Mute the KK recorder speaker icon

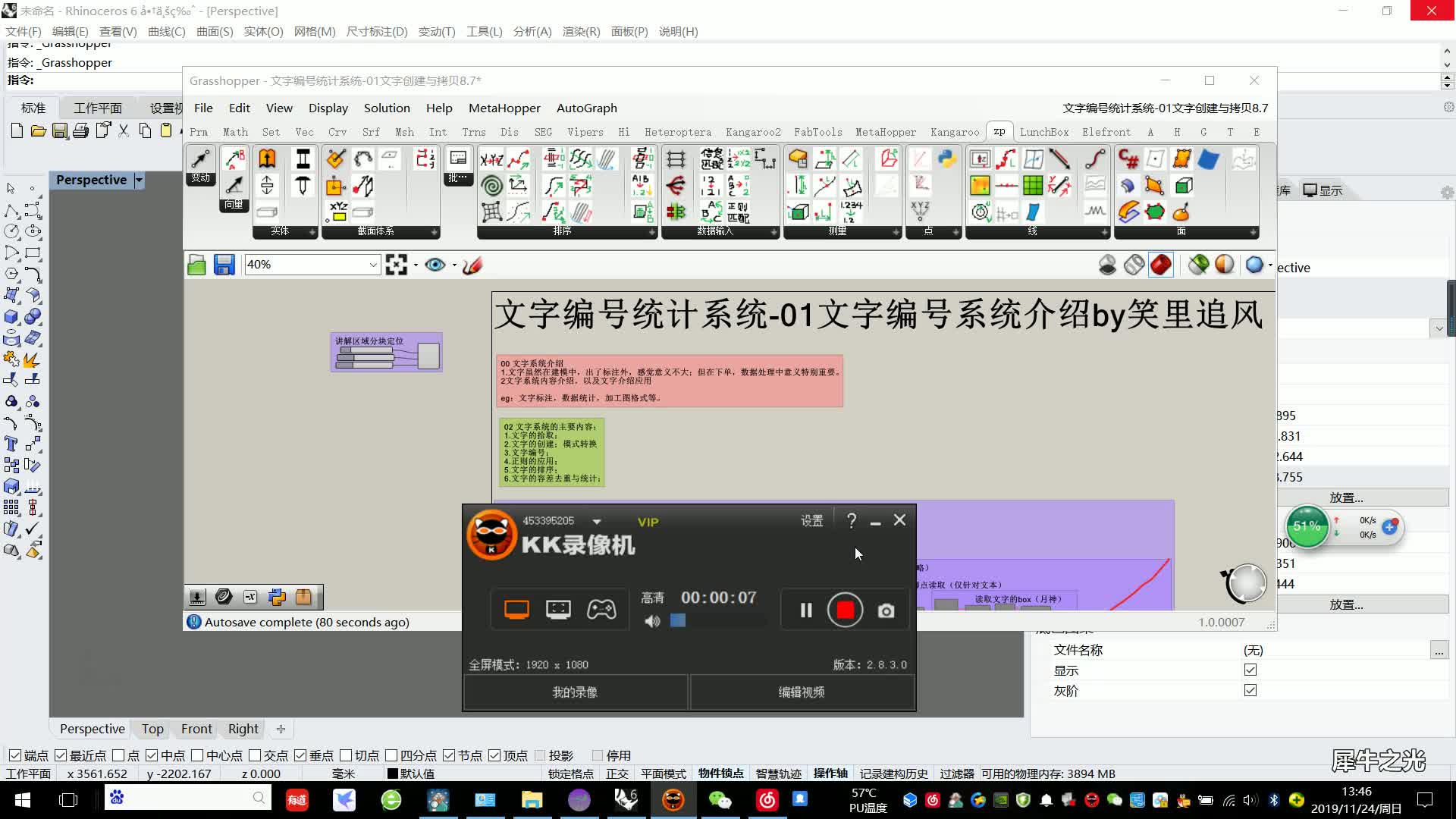pos(652,621)
